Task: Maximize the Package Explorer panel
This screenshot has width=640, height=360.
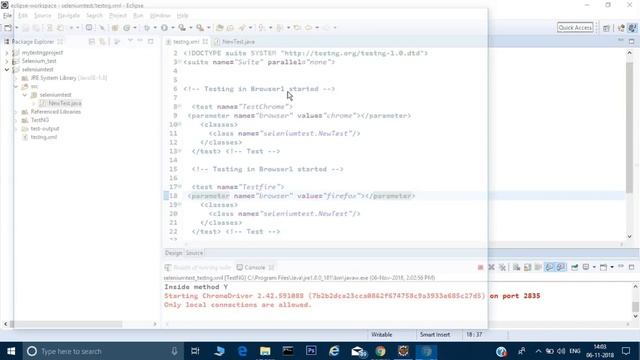Action: 151,41
